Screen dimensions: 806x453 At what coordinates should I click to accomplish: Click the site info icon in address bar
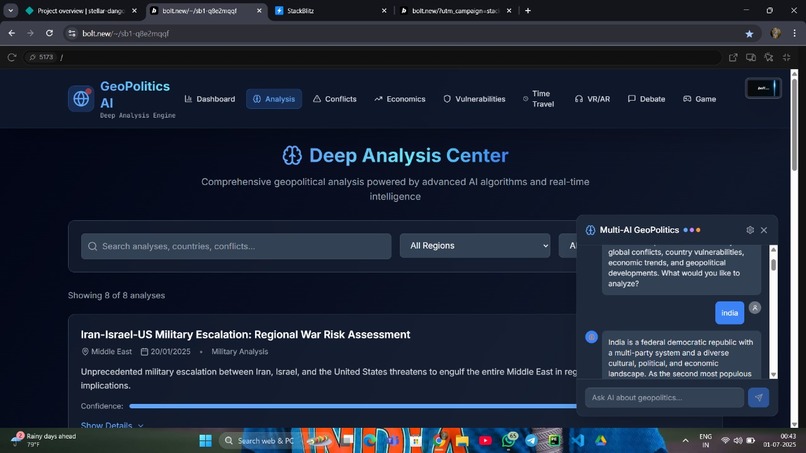72,33
